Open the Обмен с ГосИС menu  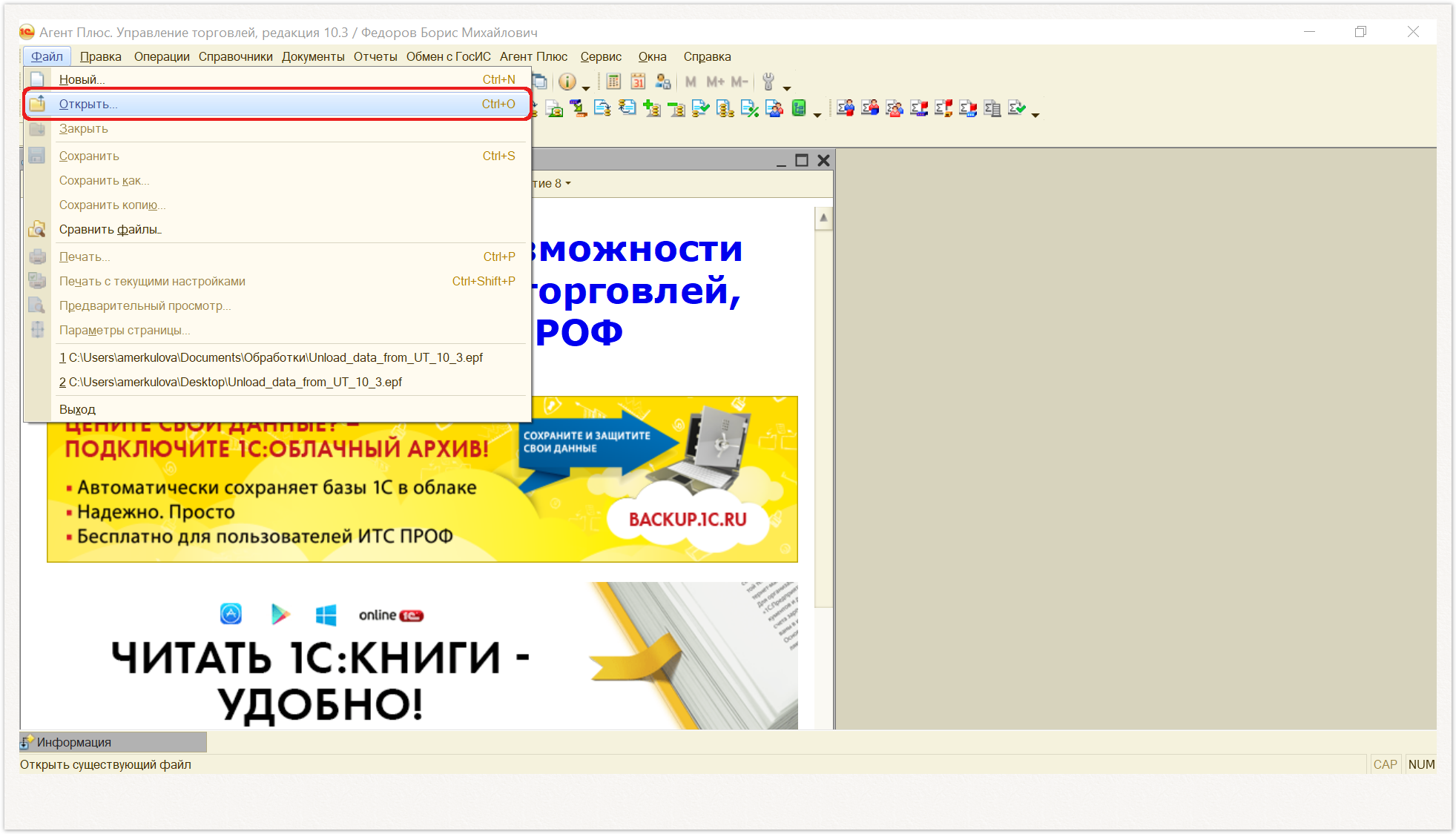448,56
